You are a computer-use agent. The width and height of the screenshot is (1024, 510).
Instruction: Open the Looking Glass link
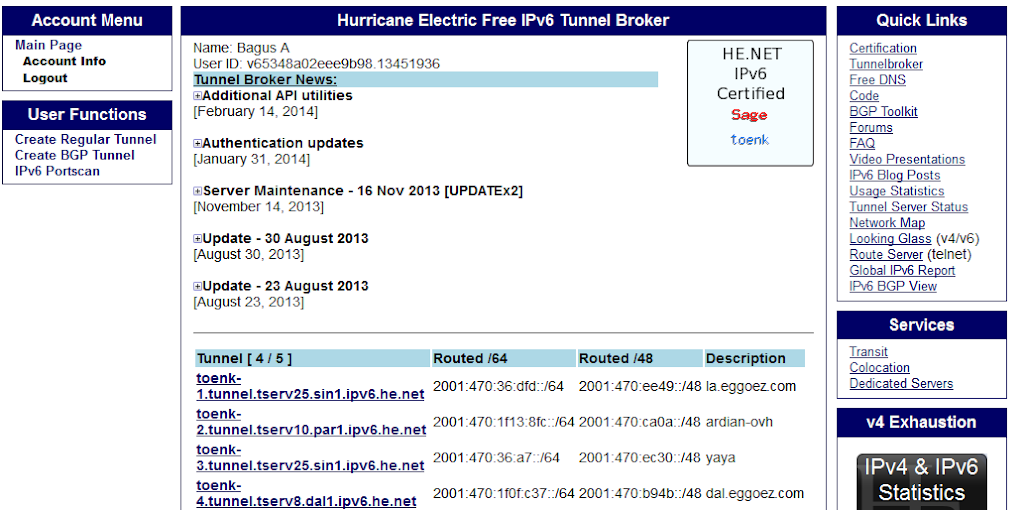pos(890,238)
